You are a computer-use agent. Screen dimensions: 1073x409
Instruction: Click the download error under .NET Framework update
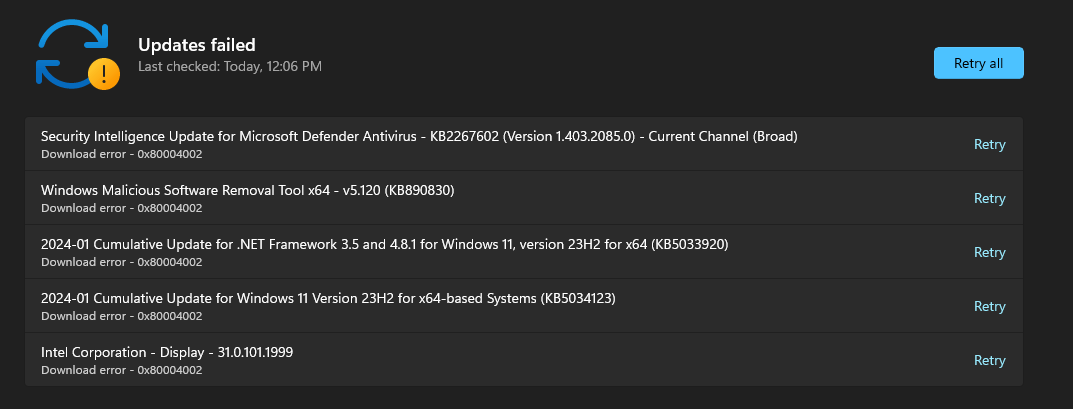click(121, 262)
